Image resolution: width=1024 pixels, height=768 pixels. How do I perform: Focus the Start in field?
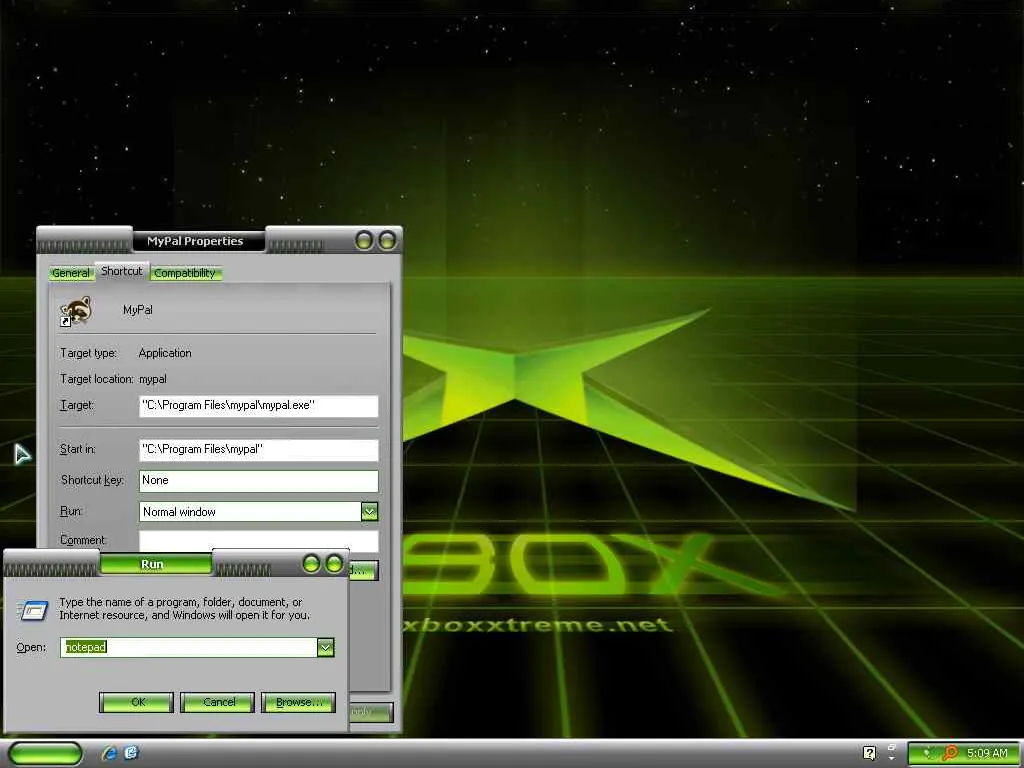pos(259,449)
